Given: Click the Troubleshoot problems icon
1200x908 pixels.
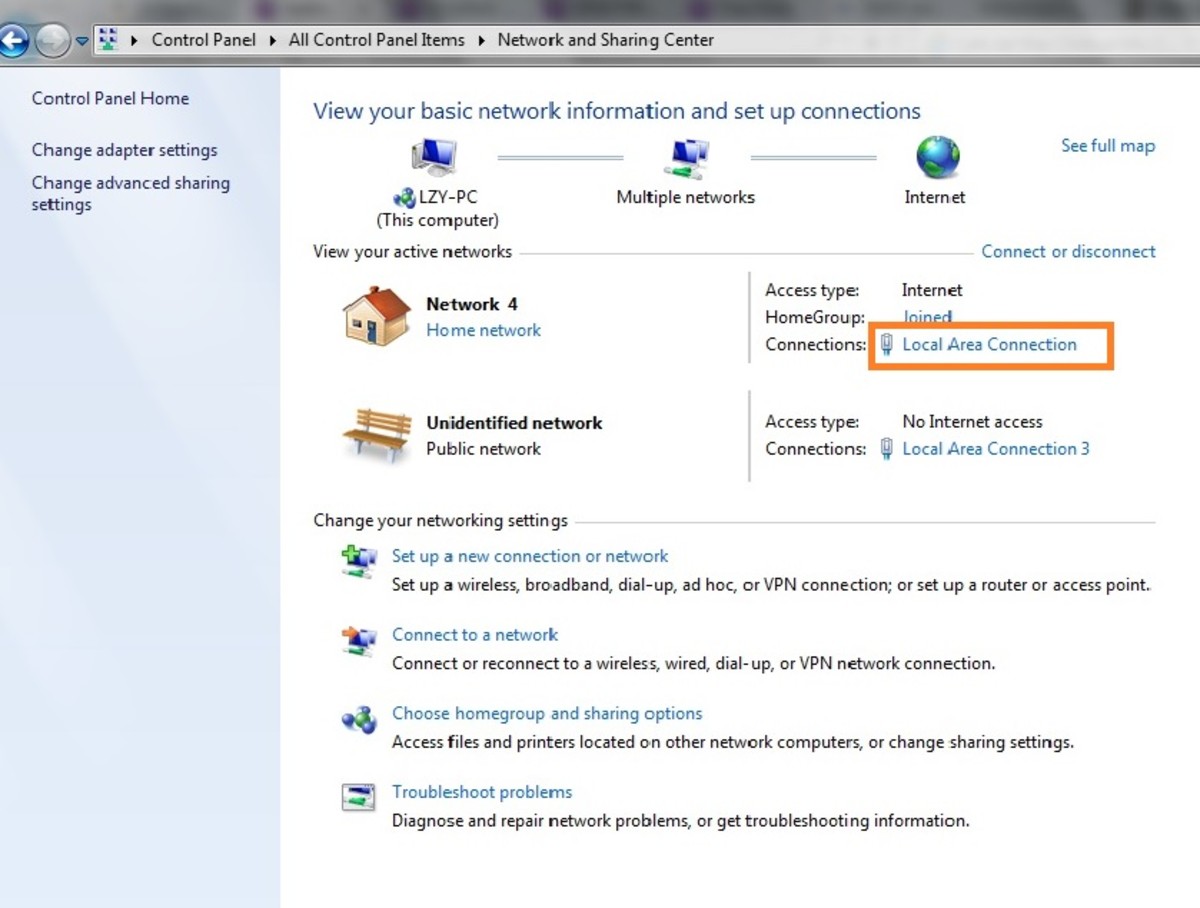Looking at the screenshot, I should (x=358, y=797).
